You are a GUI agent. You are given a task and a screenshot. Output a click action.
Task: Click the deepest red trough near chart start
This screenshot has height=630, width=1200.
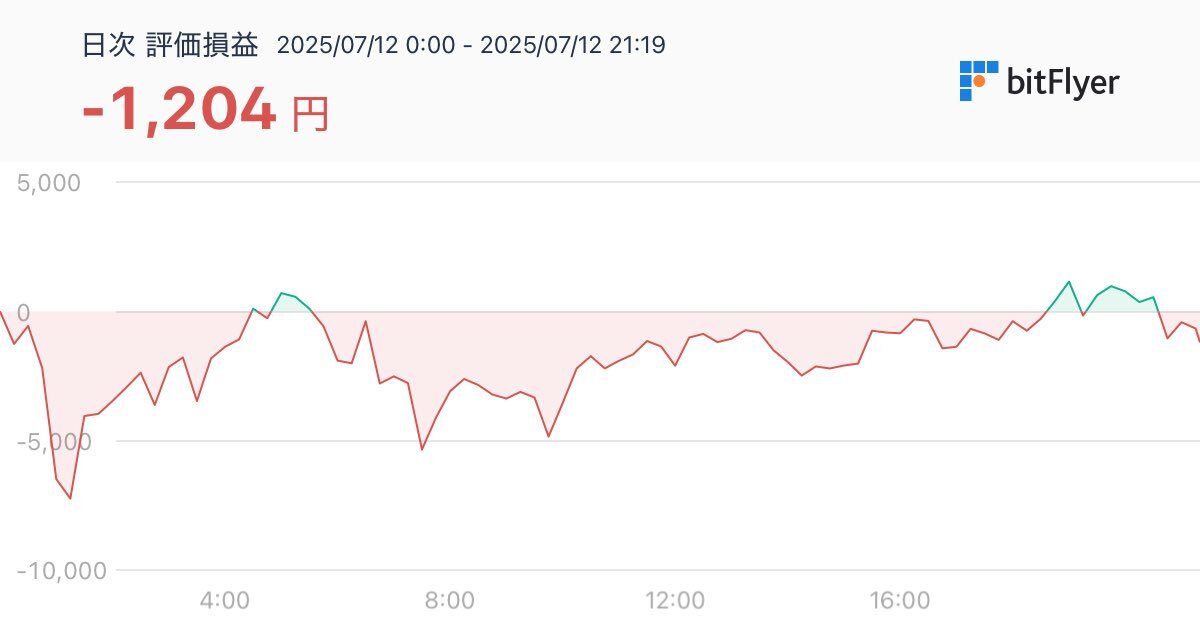pyautogui.click(x=70, y=498)
